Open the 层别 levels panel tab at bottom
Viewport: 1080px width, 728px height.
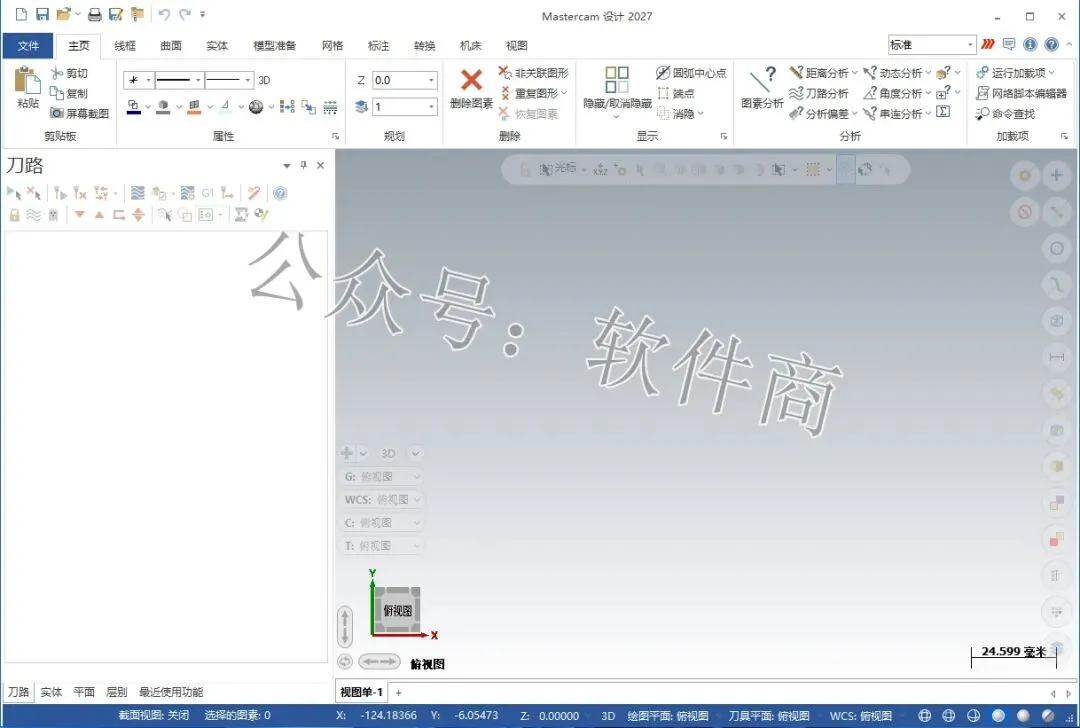(x=116, y=692)
